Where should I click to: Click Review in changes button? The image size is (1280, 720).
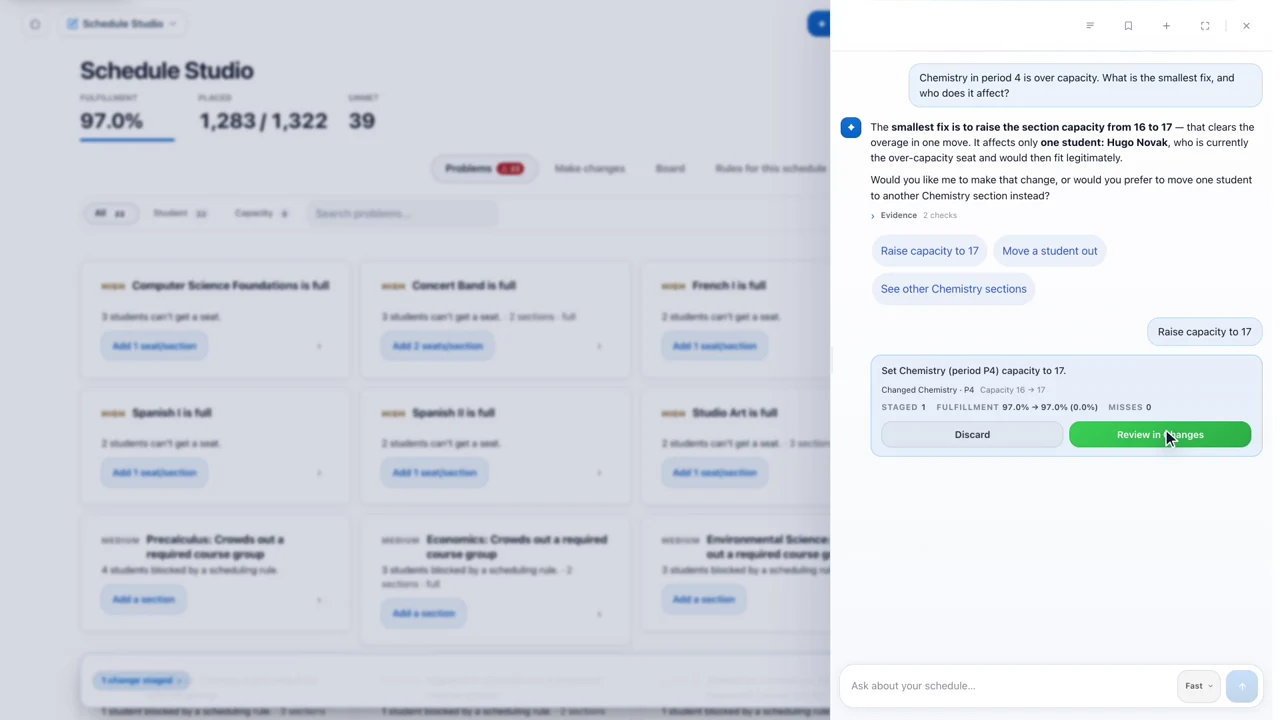(x=1160, y=435)
